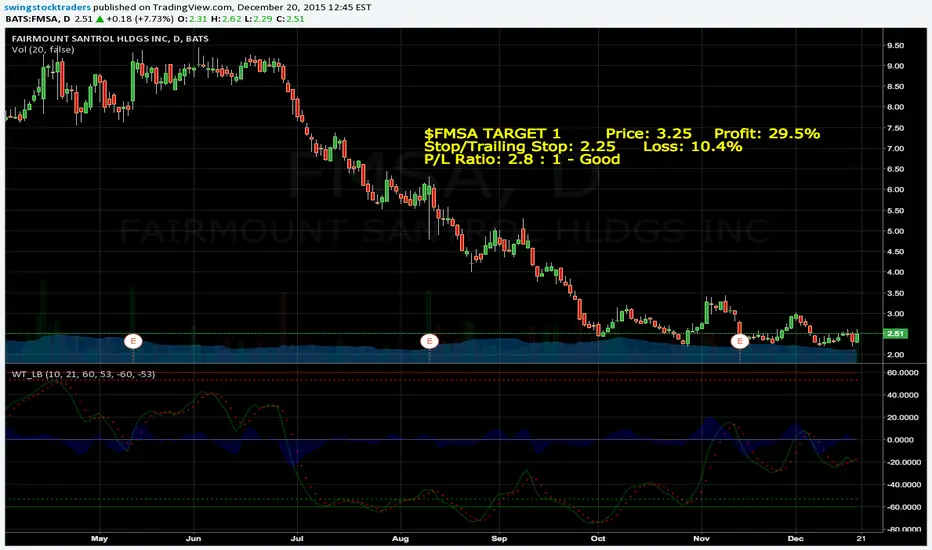Click the Aug label on time axis
Screen dimensions: 932x550
401,539
